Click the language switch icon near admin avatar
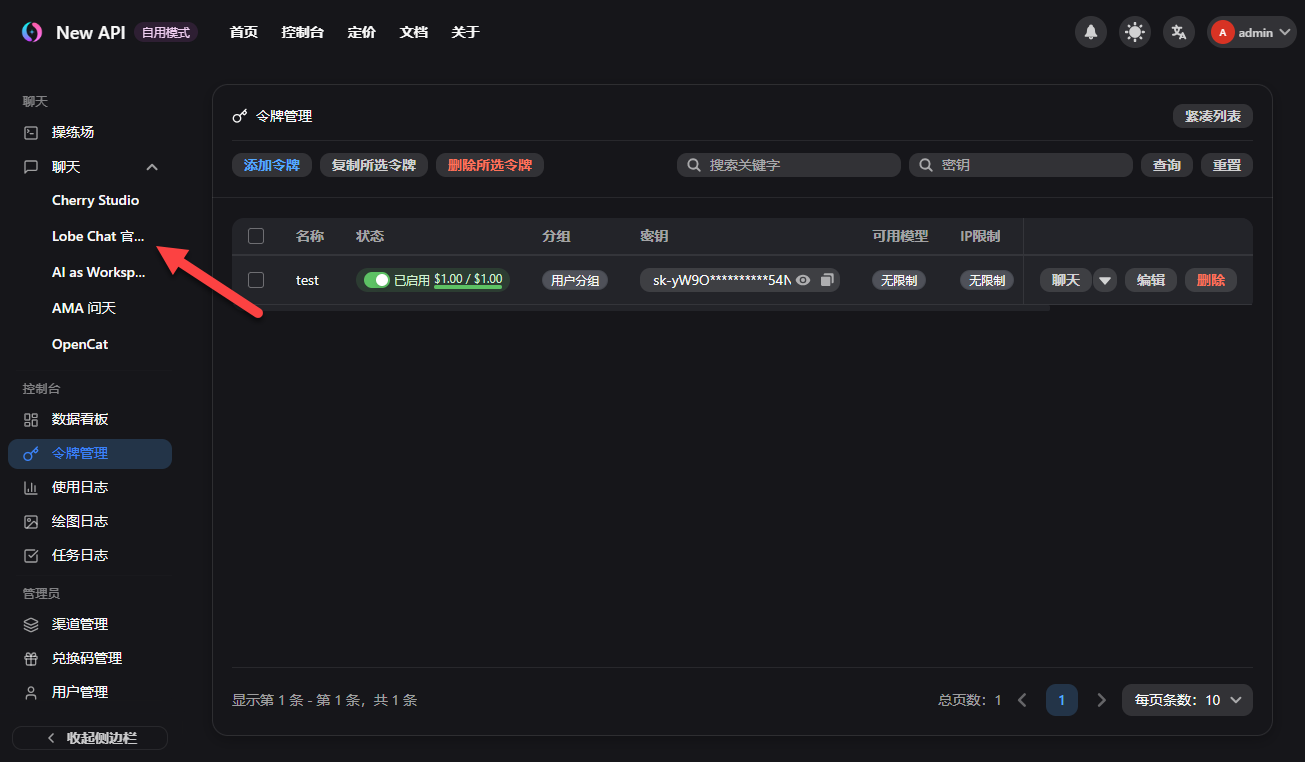This screenshot has height=762, width=1305. (x=1178, y=31)
